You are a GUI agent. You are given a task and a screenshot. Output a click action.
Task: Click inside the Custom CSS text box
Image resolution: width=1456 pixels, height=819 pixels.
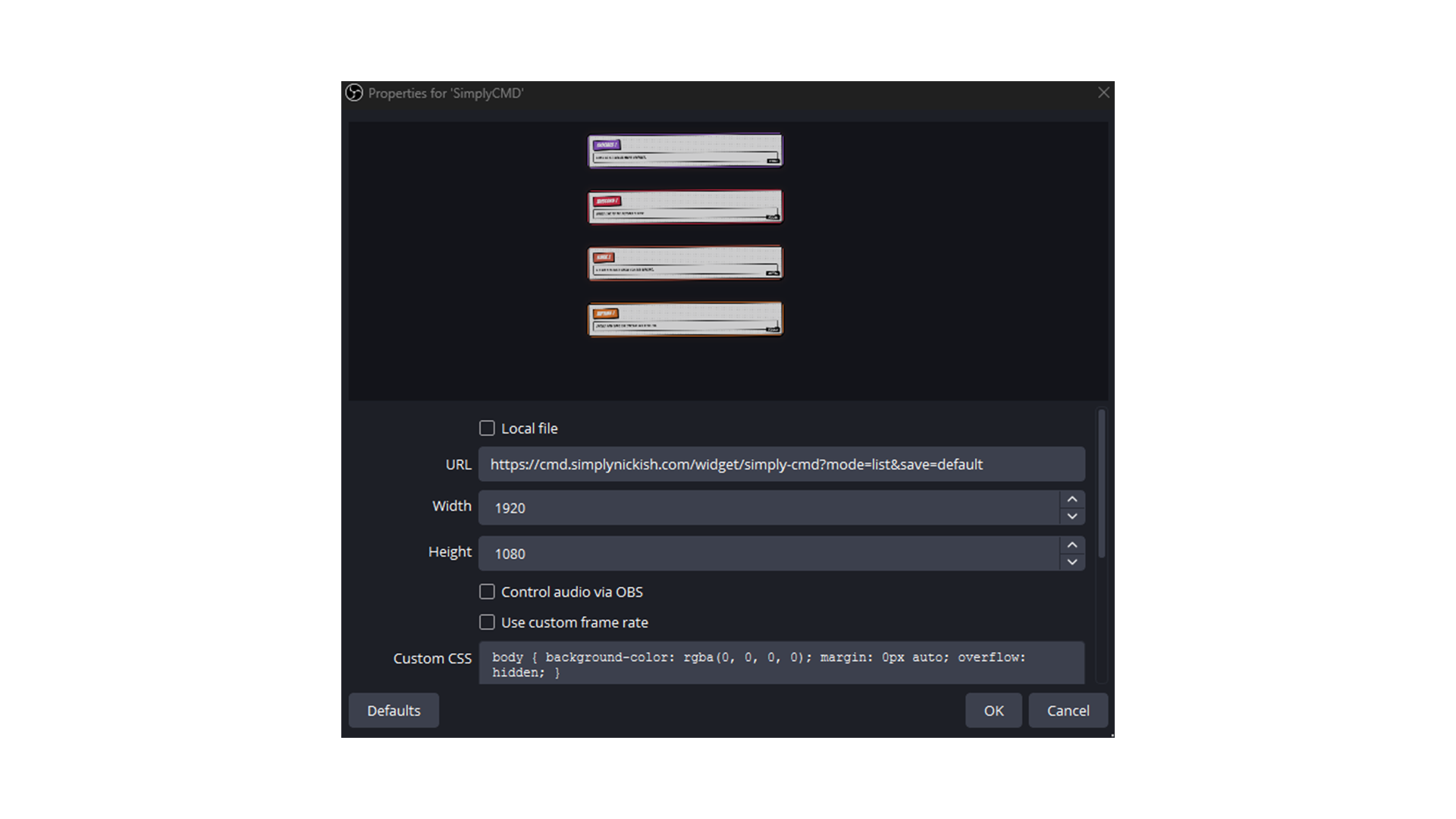(782, 664)
